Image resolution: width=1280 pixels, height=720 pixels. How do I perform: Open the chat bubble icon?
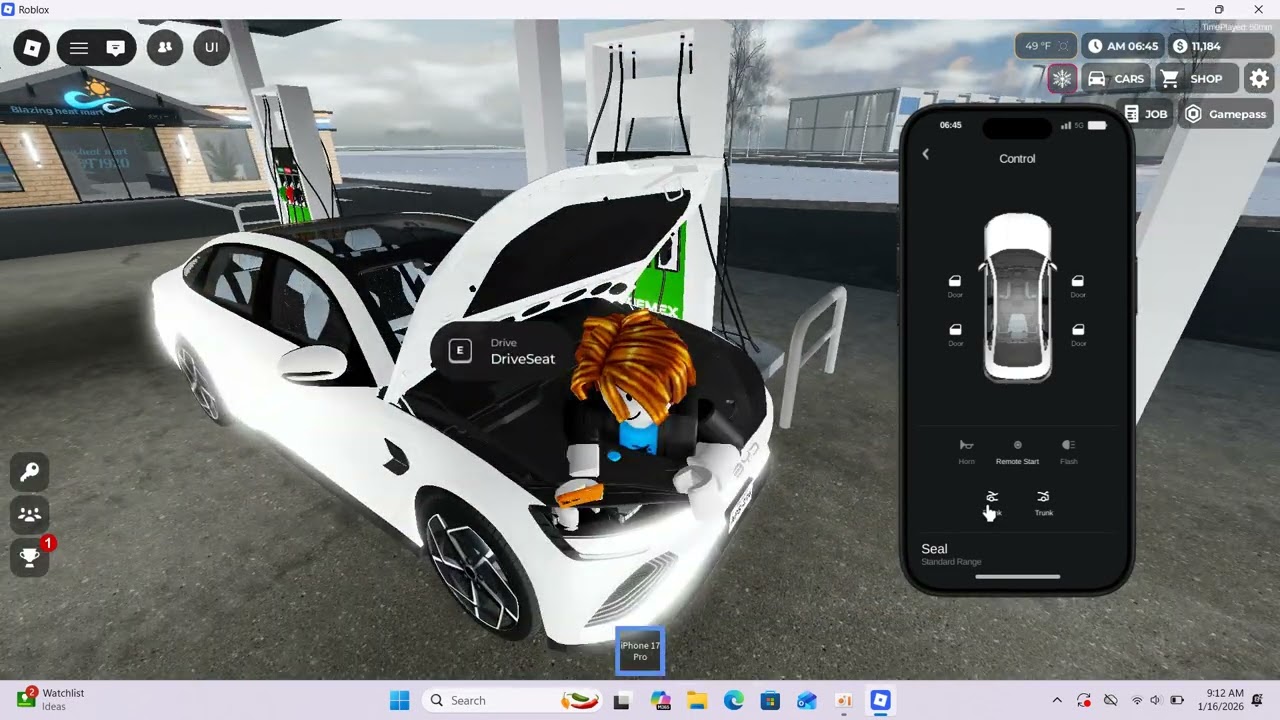116,47
